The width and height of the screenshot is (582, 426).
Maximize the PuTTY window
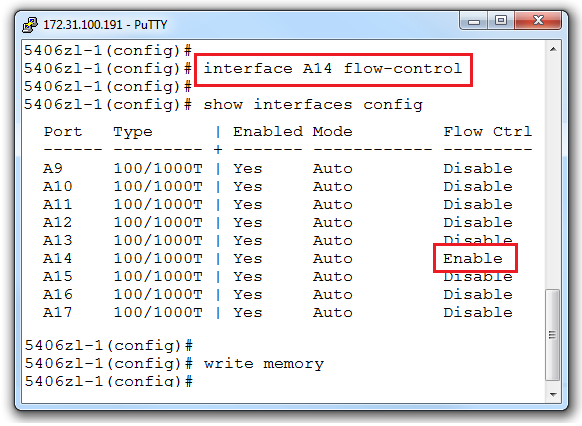click(501, 20)
